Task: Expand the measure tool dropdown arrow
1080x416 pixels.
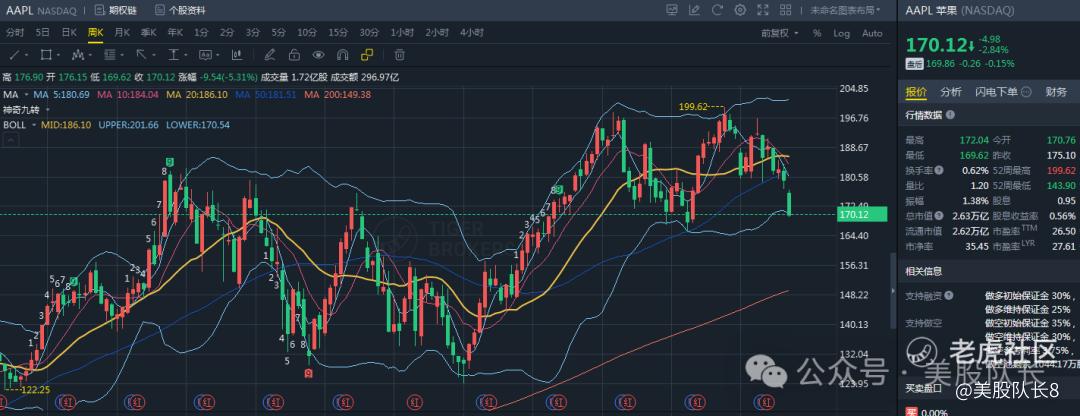Action: 185,55
